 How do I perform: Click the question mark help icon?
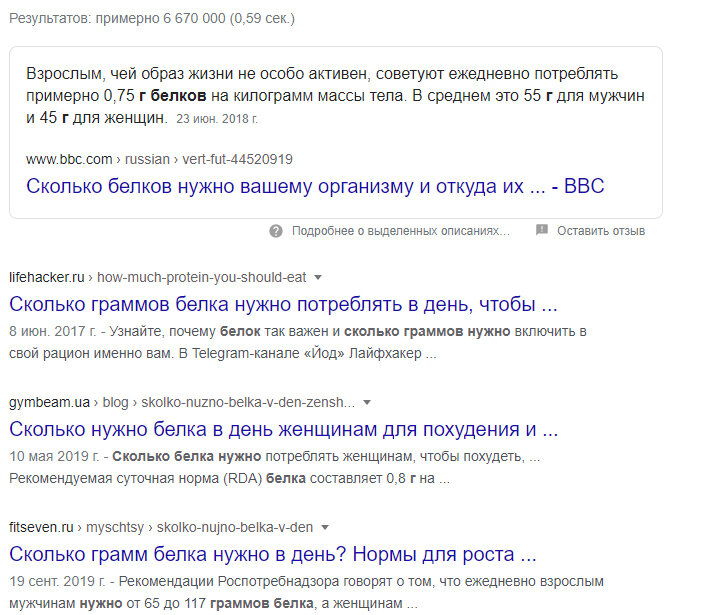point(276,231)
